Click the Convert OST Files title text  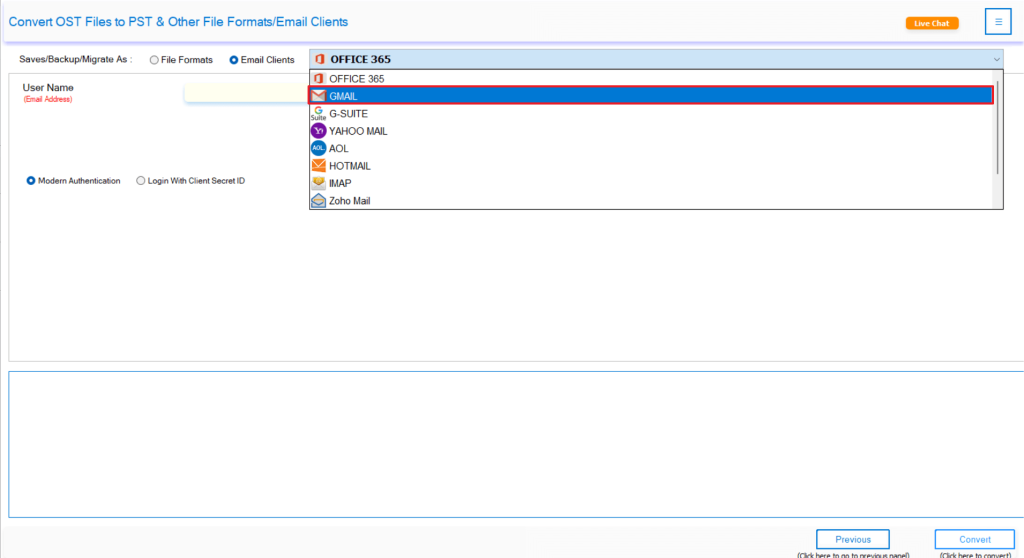(x=178, y=22)
